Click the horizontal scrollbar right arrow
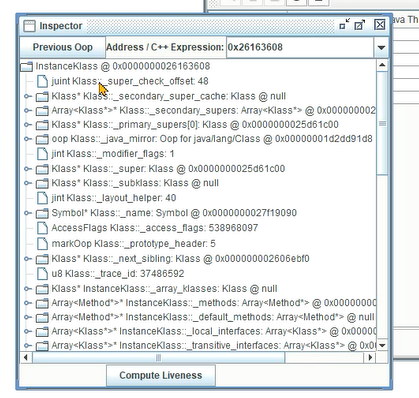This screenshot has height=398, width=419. 370,358
